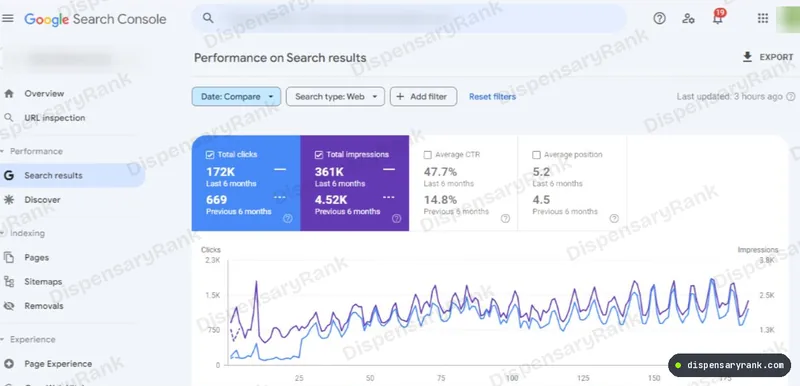Image resolution: width=800 pixels, height=386 pixels.
Task: Click the 14.8% previous CTR value
Action: (x=440, y=200)
